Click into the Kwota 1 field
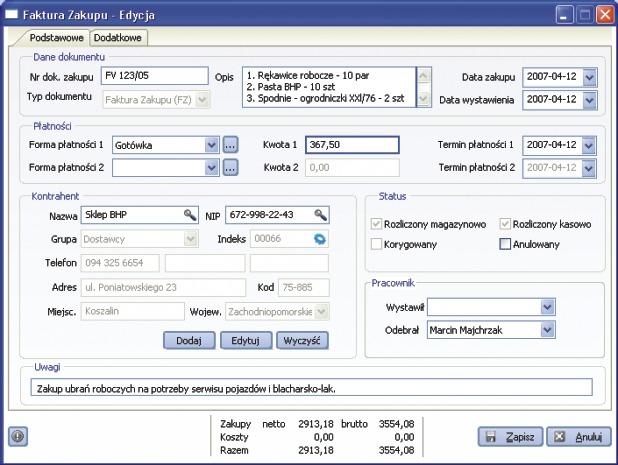This screenshot has height=465, width=618. (x=352, y=145)
